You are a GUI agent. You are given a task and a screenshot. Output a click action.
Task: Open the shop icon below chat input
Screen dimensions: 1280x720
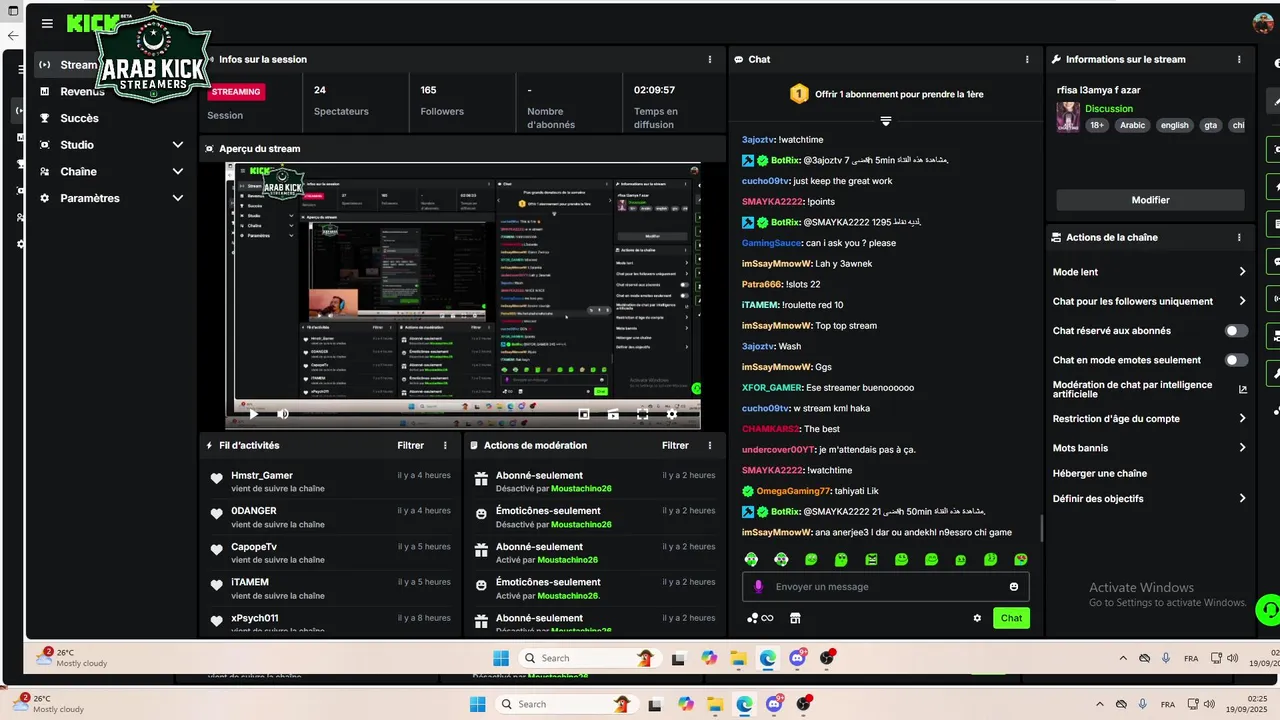(x=795, y=618)
